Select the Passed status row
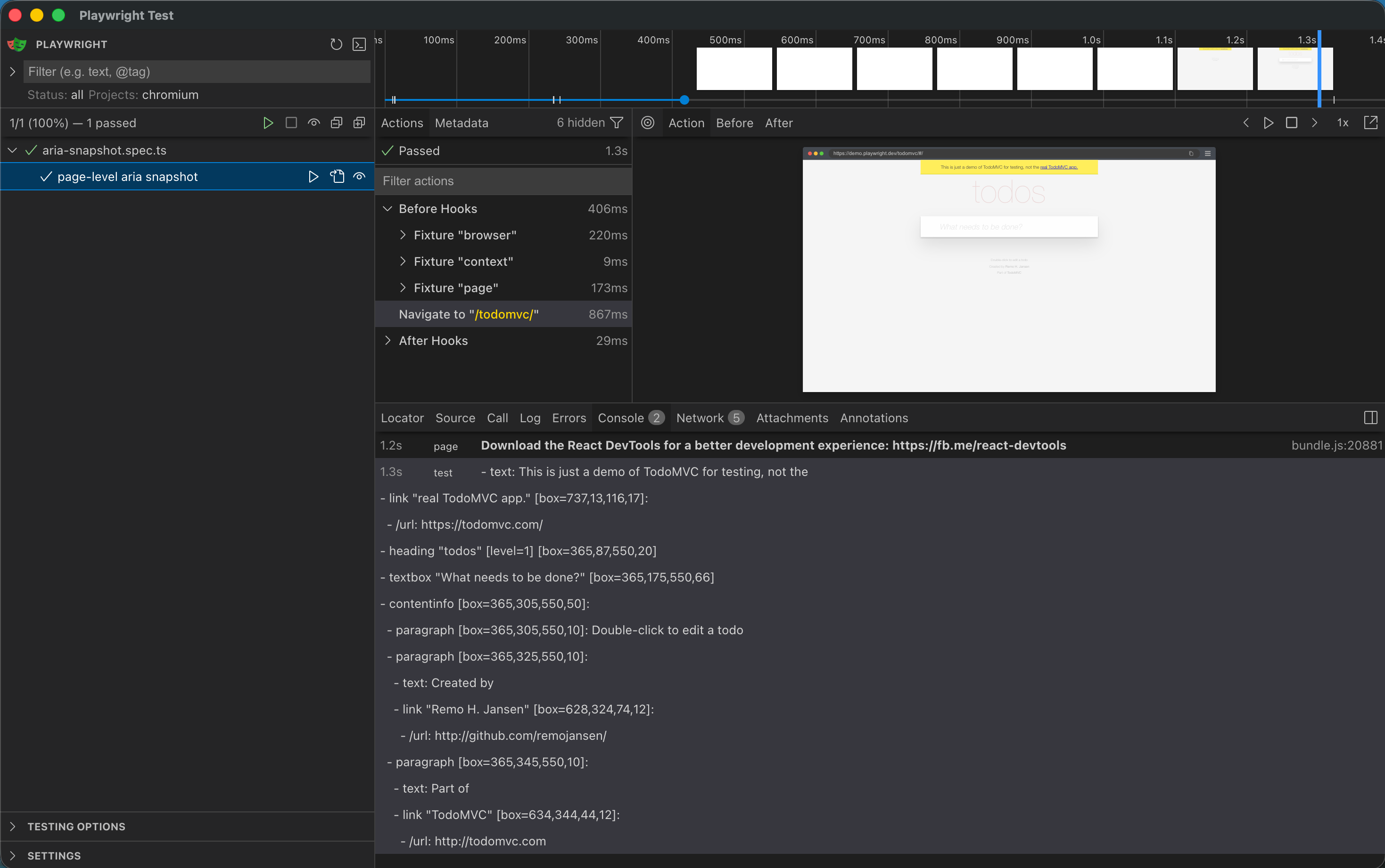This screenshot has height=868, width=1385. coord(503,151)
